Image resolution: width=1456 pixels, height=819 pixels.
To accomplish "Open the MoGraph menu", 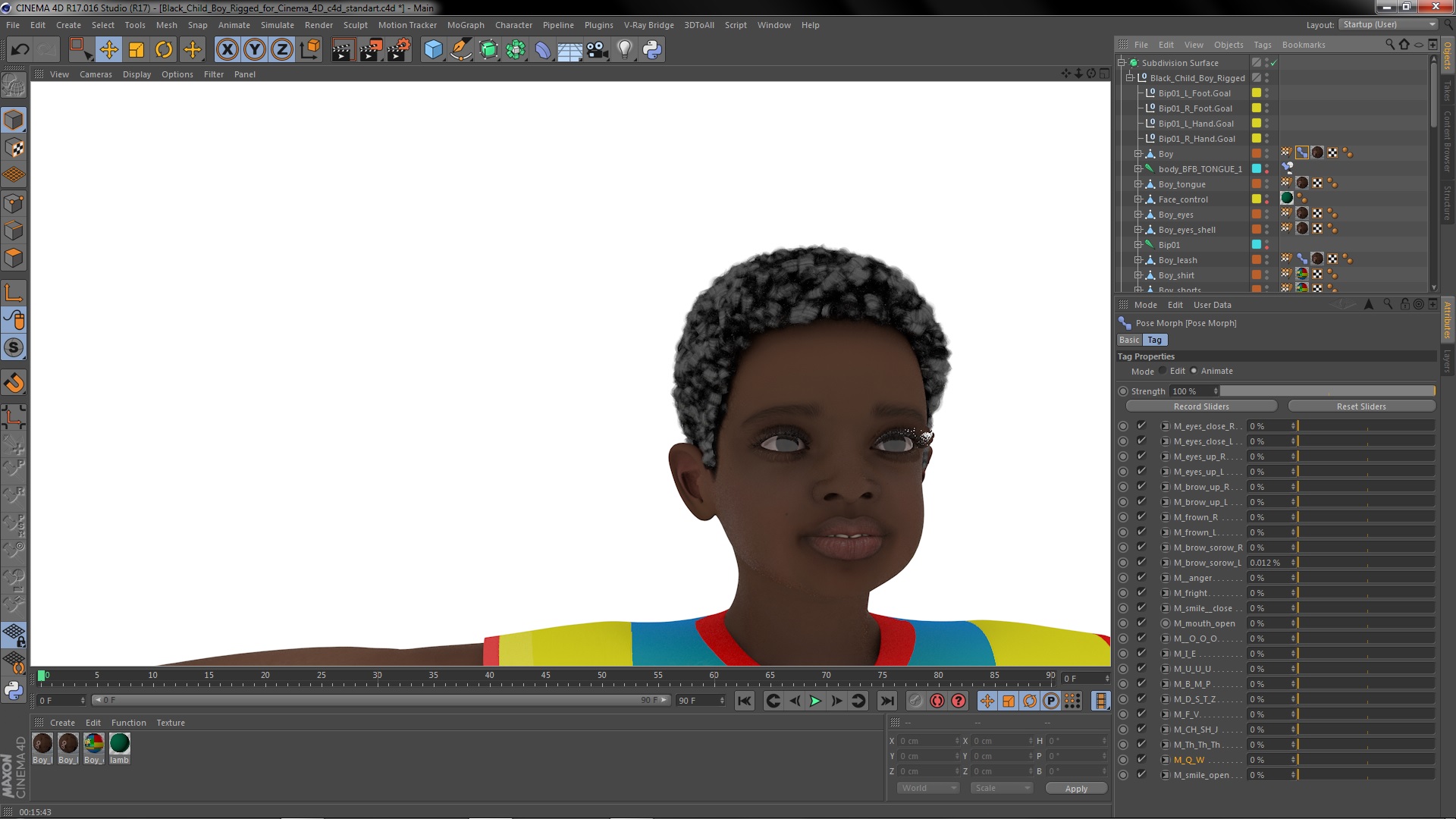I will tap(466, 25).
